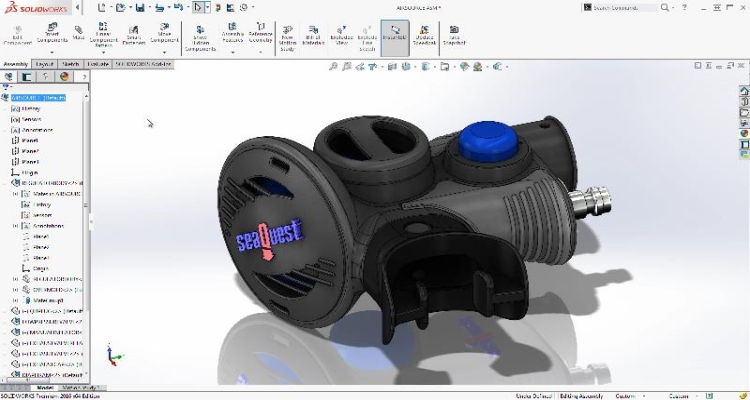The image size is (750, 400).
Task: Open the Design Library task pane tab
Action: click(744, 102)
